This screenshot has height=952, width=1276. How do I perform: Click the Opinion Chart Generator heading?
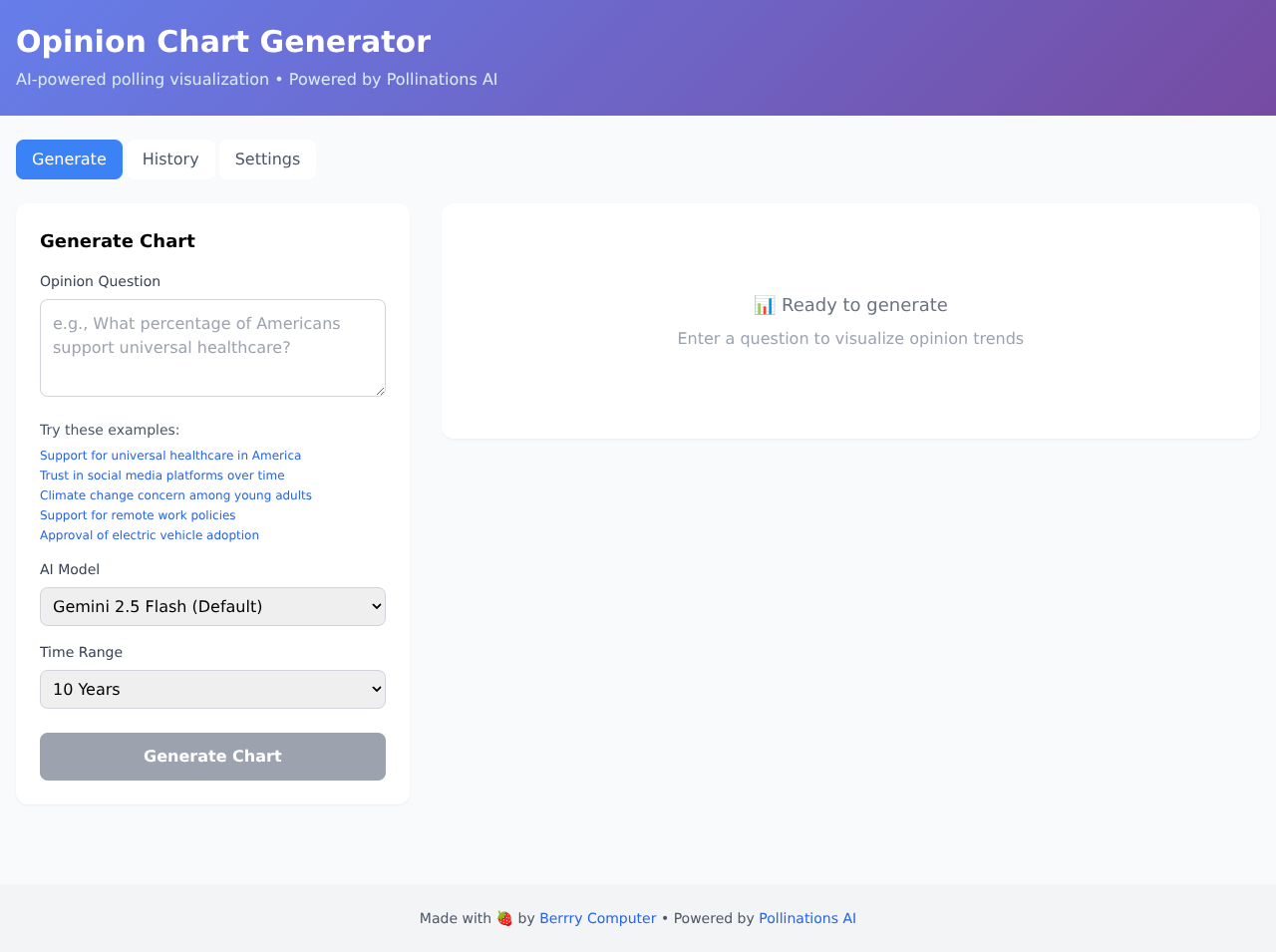pos(223,41)
